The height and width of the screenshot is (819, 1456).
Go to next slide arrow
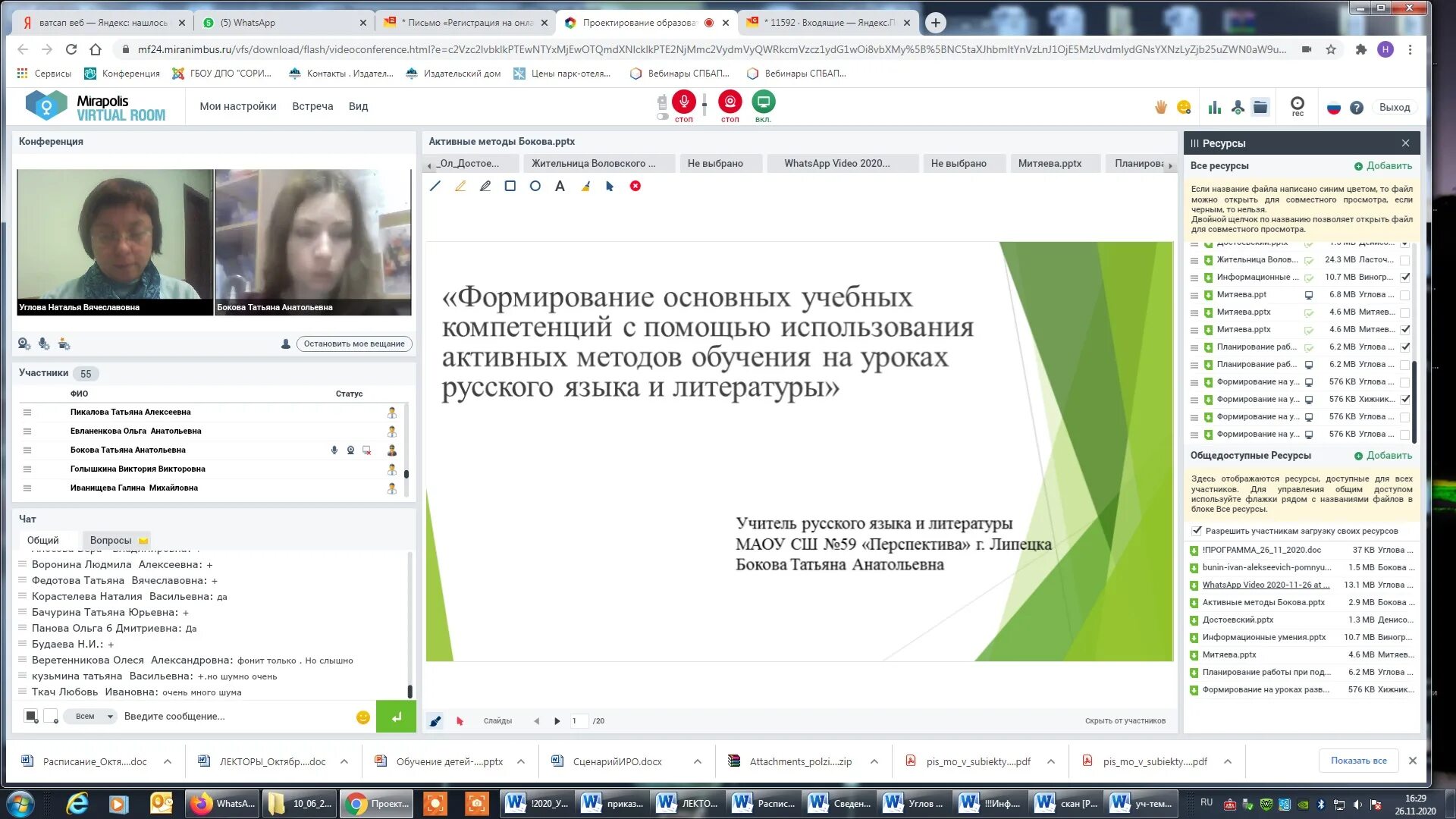tap(557, 721)
